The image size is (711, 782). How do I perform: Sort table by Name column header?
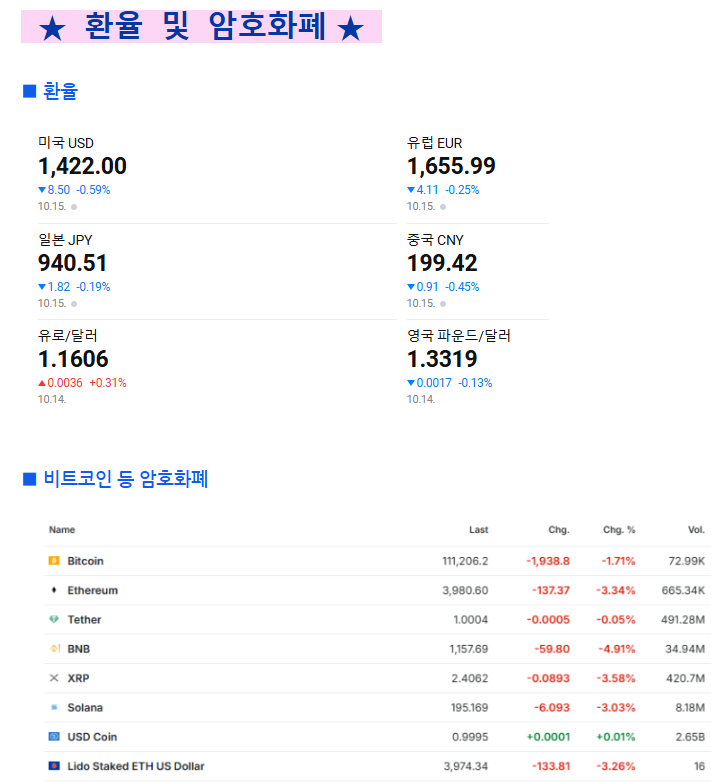click(x=62, y=530)
